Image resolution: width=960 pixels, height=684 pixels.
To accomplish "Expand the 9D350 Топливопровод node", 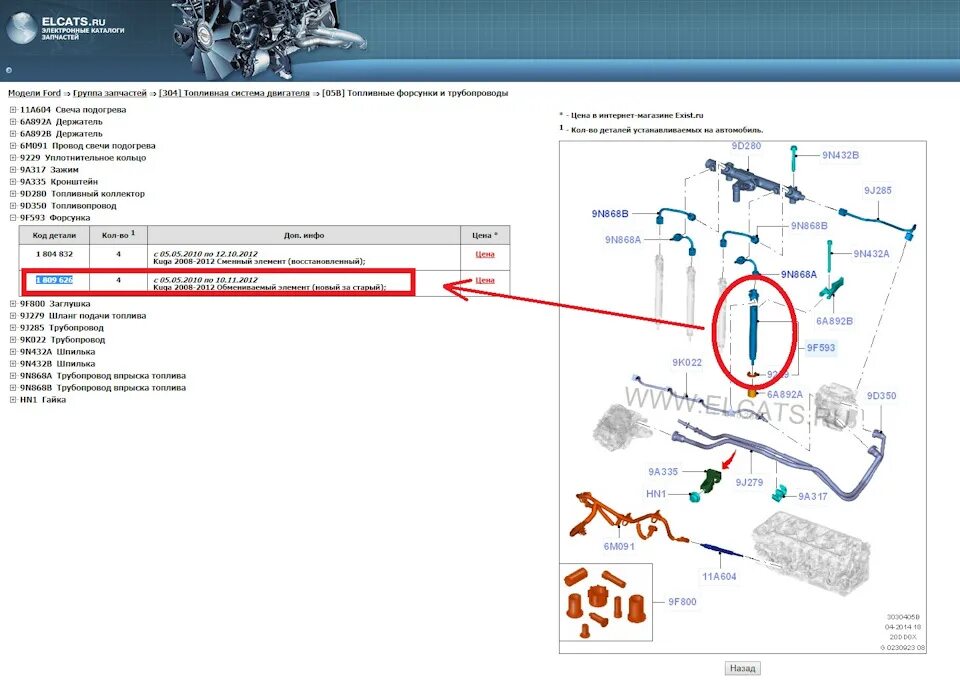I will (x=13, y=206).
